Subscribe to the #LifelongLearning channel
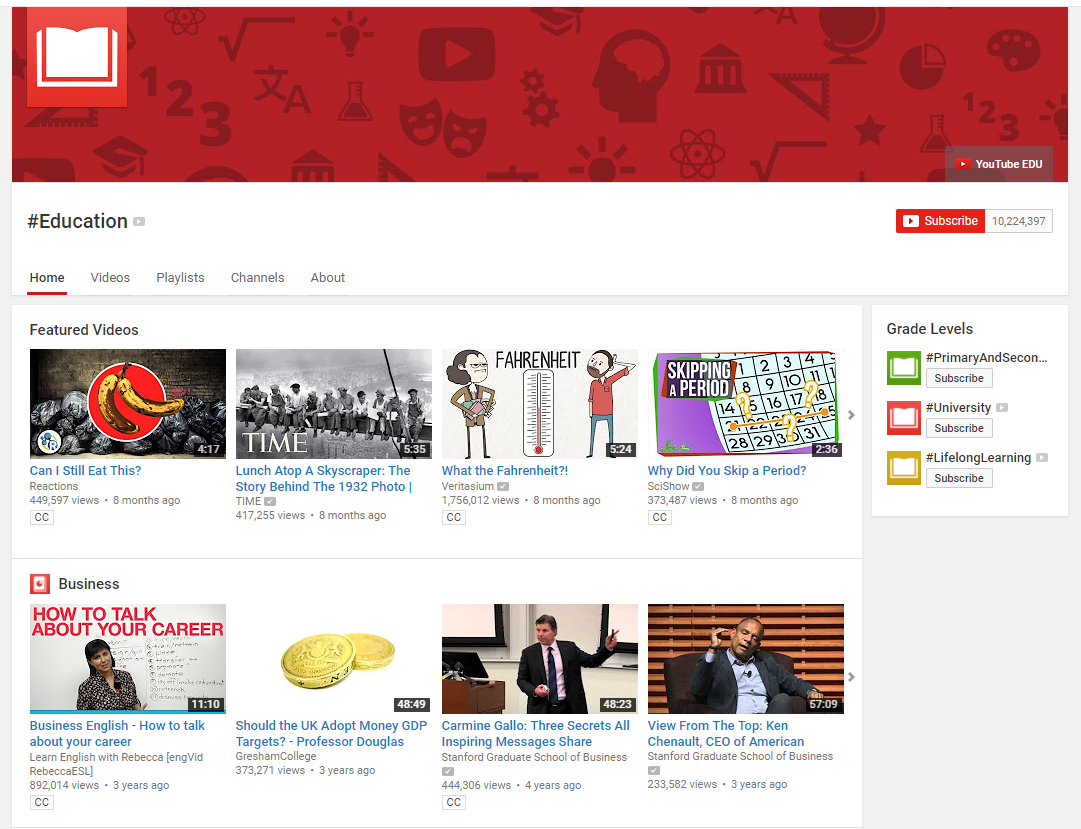The height and width of the screenshot is (829, 1081). tap(959, 478)
